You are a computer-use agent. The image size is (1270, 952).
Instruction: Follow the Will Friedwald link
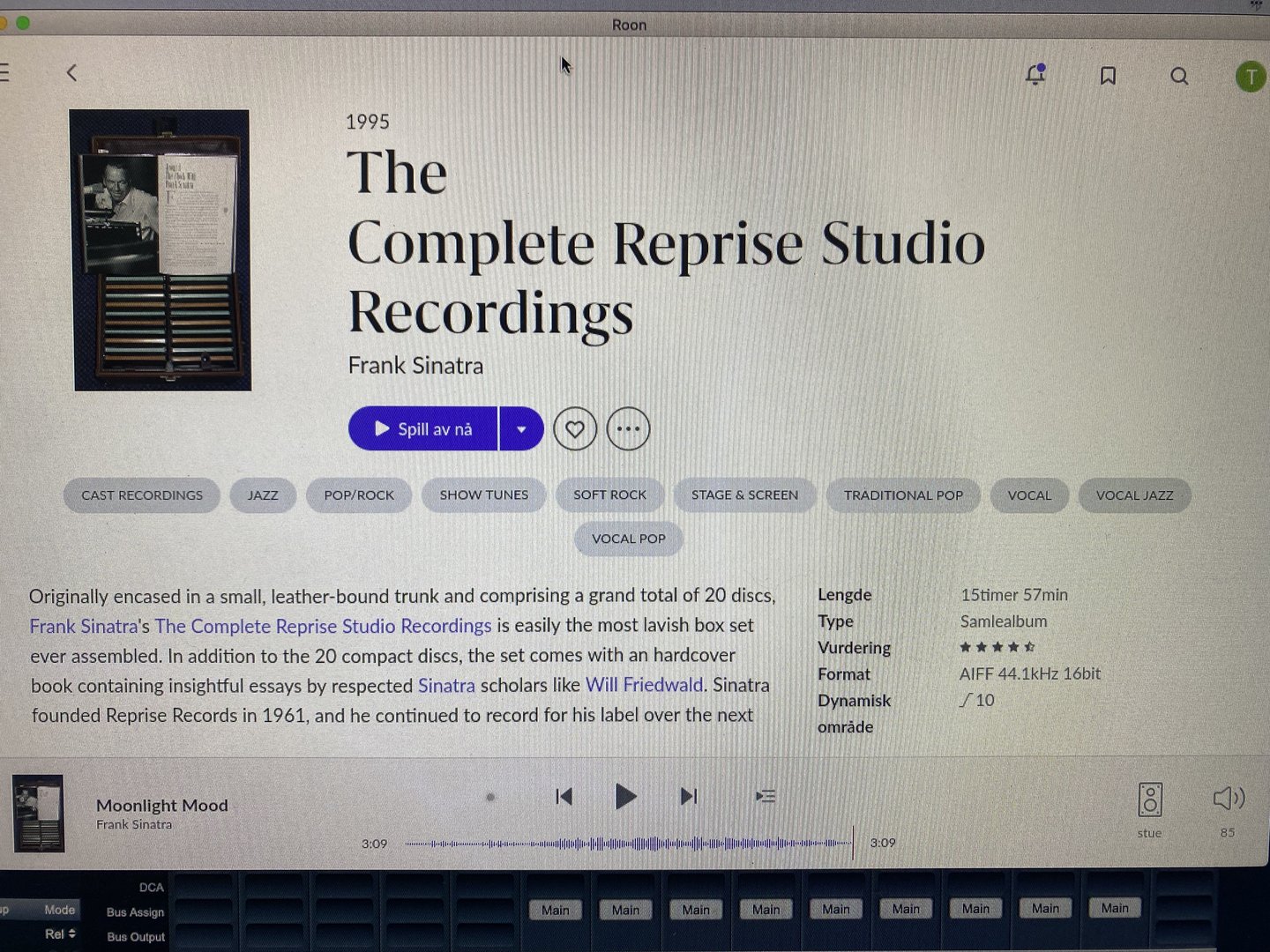[644, 685]
